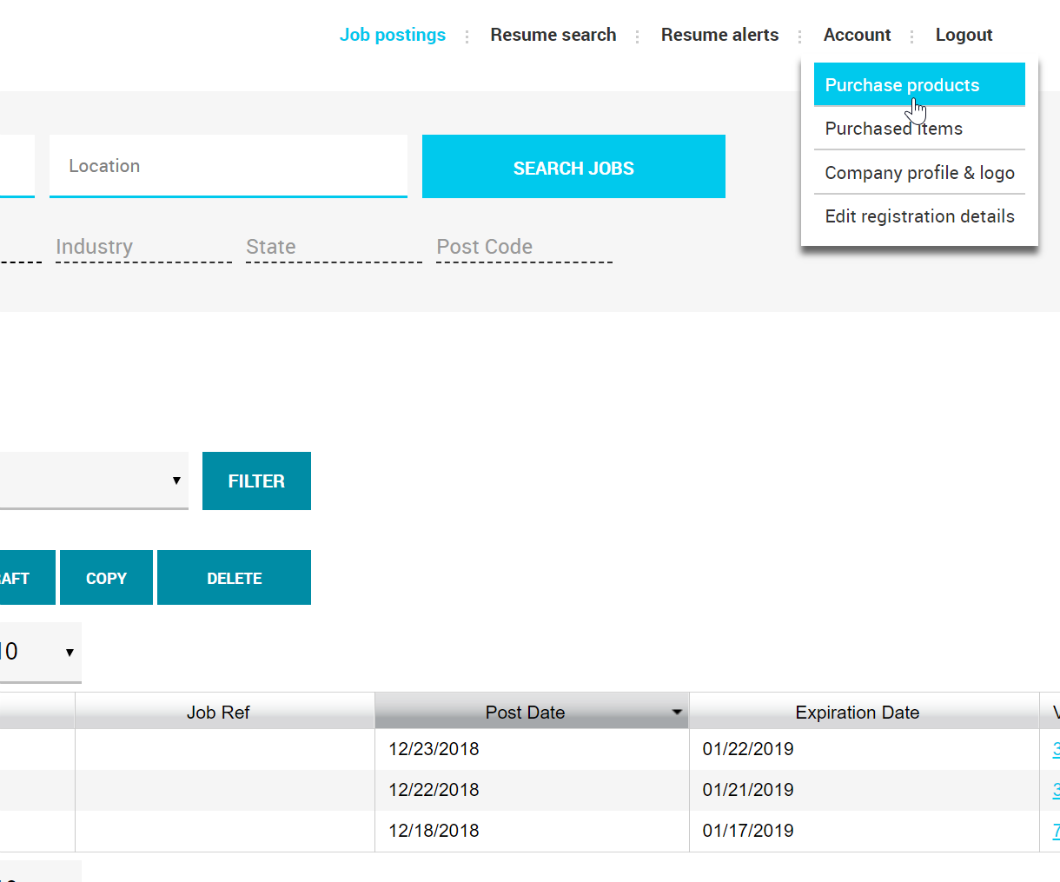
Task: Sort by Expiration Date column header
Action: pyautogui.click(x=863, y=712)
